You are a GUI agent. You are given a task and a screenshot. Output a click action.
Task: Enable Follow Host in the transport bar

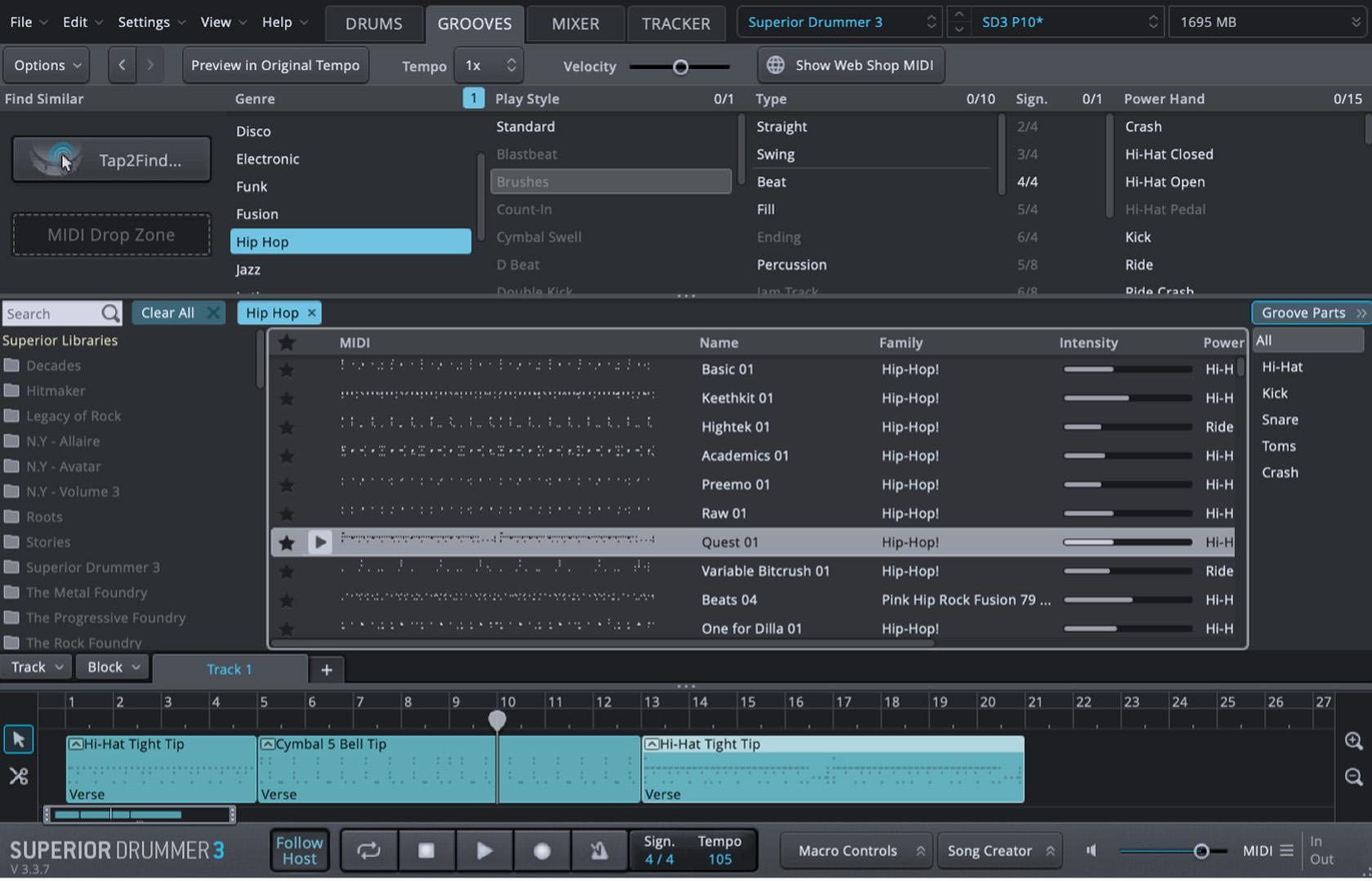click(299, 849)
